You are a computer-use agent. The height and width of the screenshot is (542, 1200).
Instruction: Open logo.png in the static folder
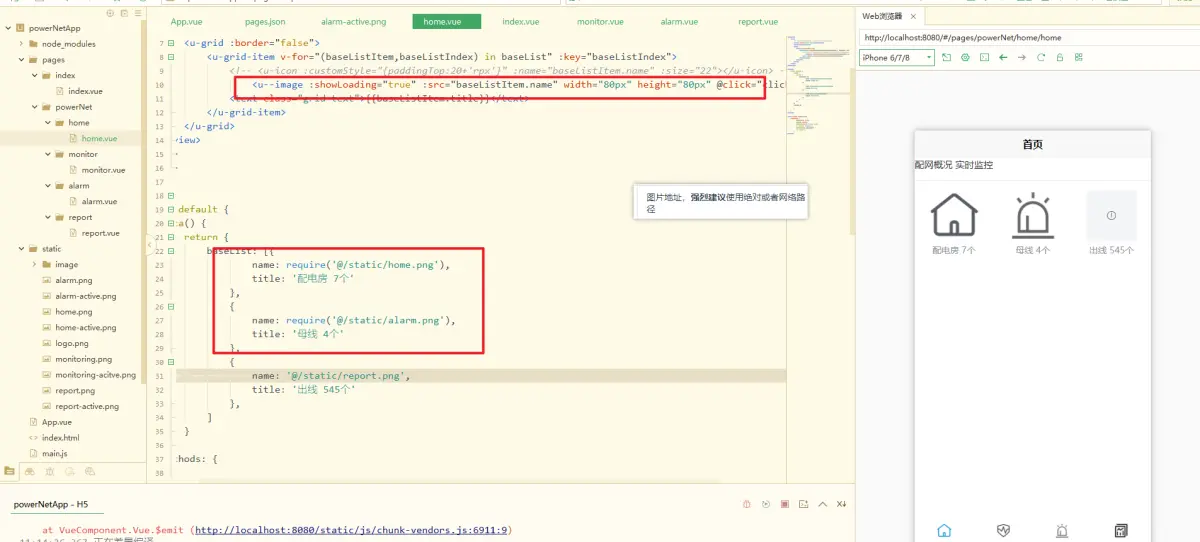71,343
